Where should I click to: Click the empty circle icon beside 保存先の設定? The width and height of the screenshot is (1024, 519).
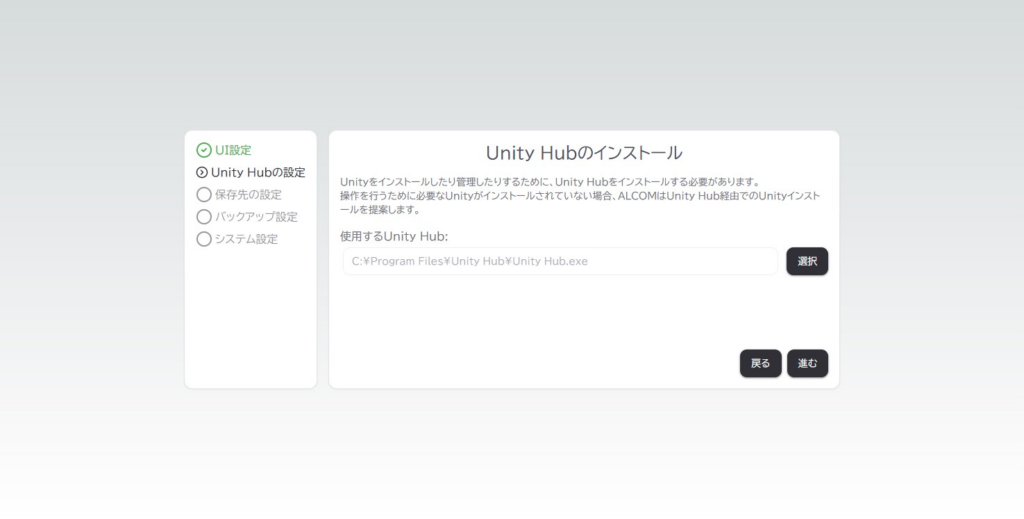coord(204,195)
